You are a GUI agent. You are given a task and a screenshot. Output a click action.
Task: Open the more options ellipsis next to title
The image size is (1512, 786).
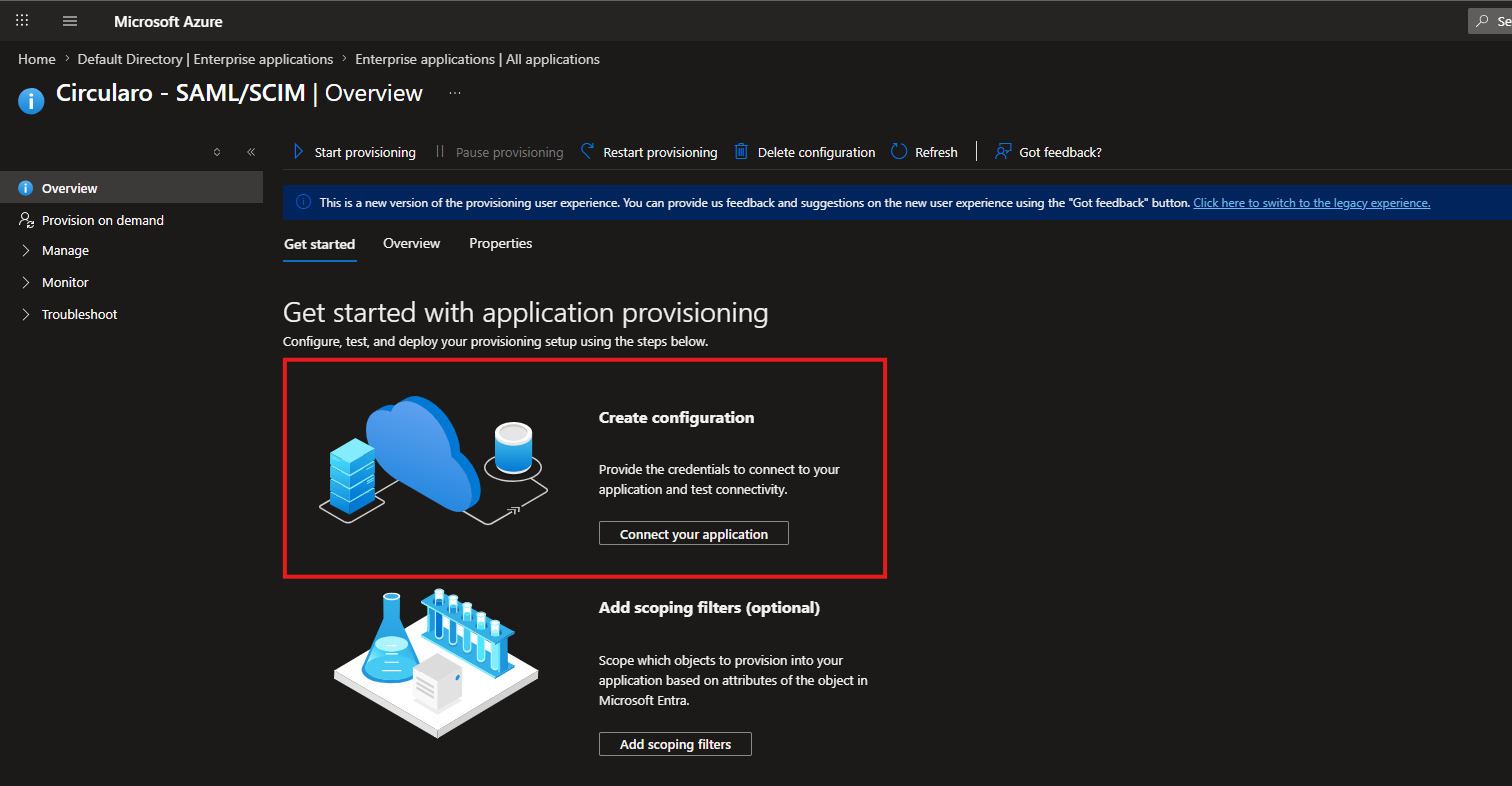455,93
